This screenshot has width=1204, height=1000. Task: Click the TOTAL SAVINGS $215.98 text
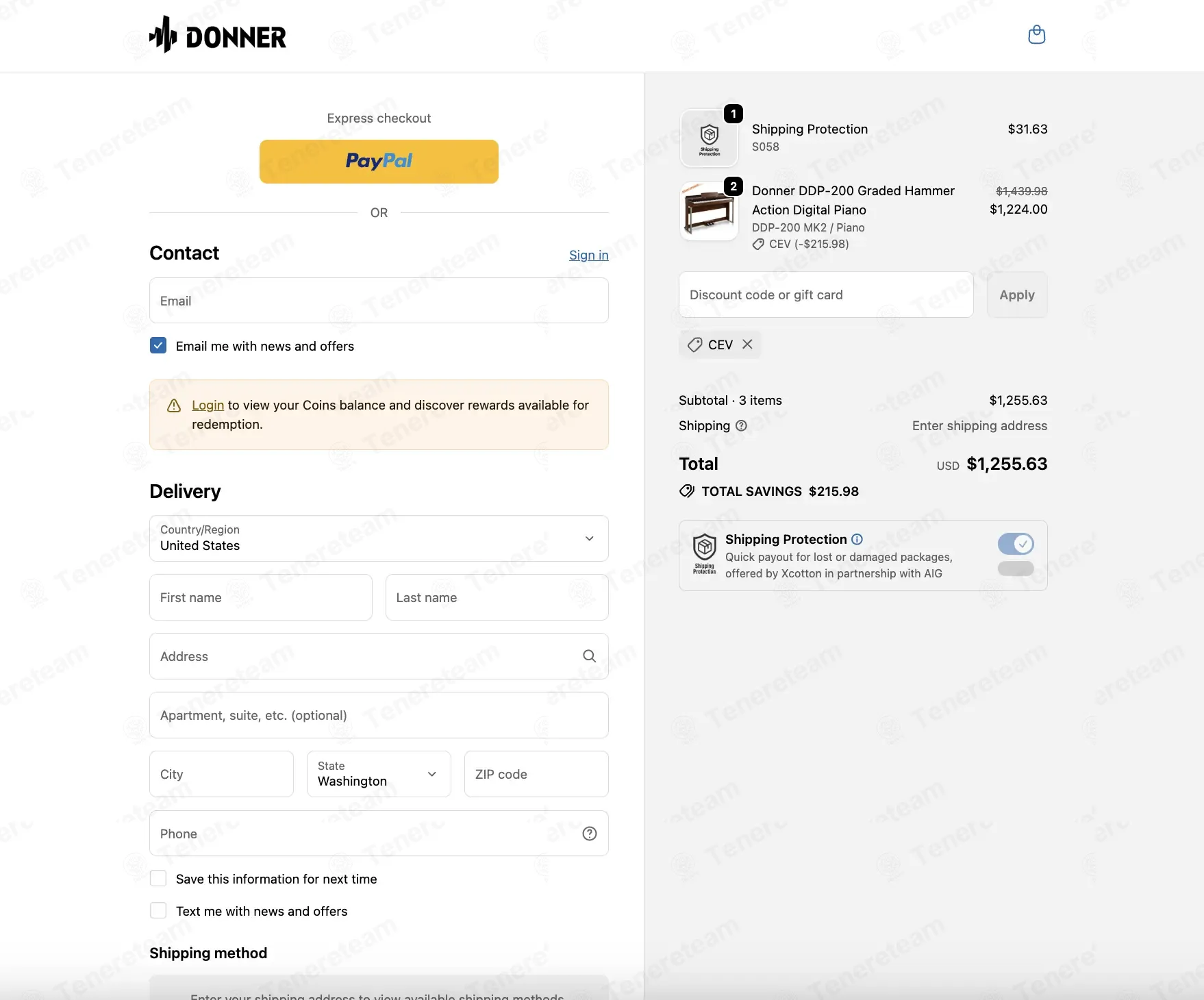pyautogui.click(x=780, y=491)
